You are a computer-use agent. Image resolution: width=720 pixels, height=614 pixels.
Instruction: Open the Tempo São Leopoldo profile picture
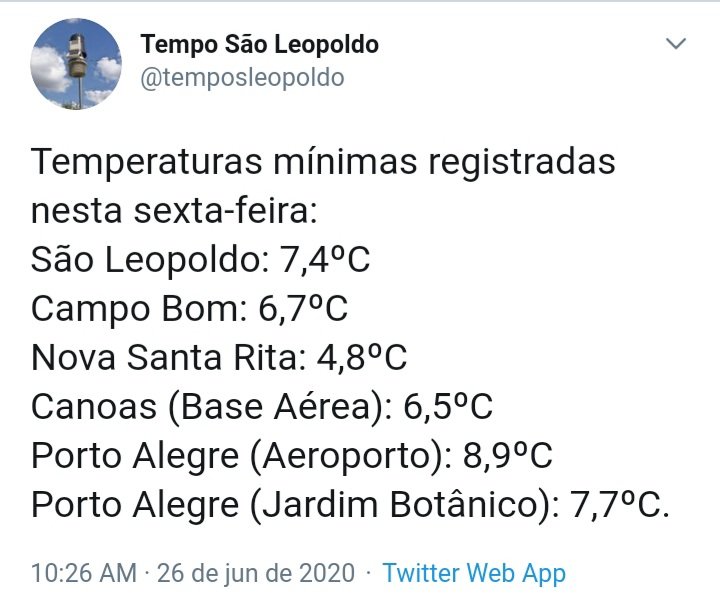[x=76, y=64]
